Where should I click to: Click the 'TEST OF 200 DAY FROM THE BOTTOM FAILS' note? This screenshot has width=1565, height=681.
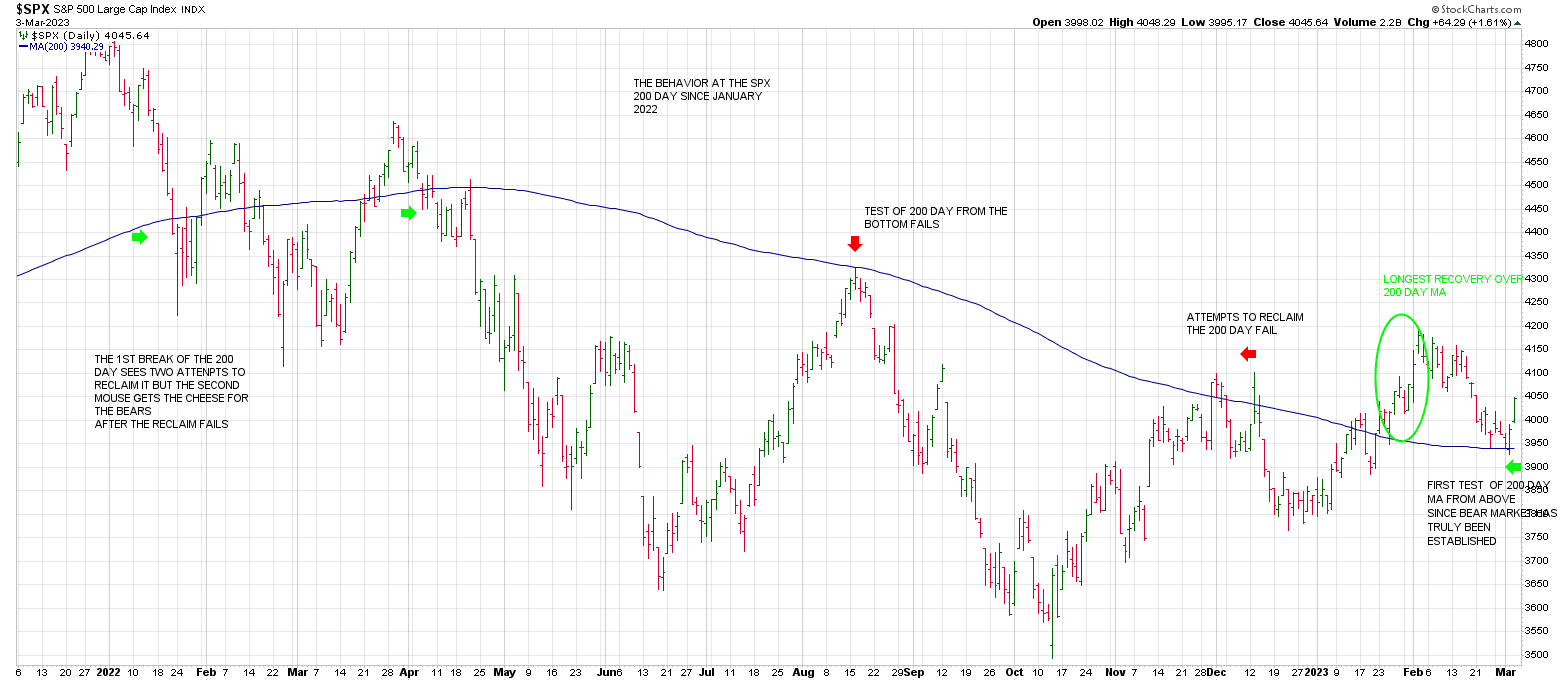coord(935,218)
